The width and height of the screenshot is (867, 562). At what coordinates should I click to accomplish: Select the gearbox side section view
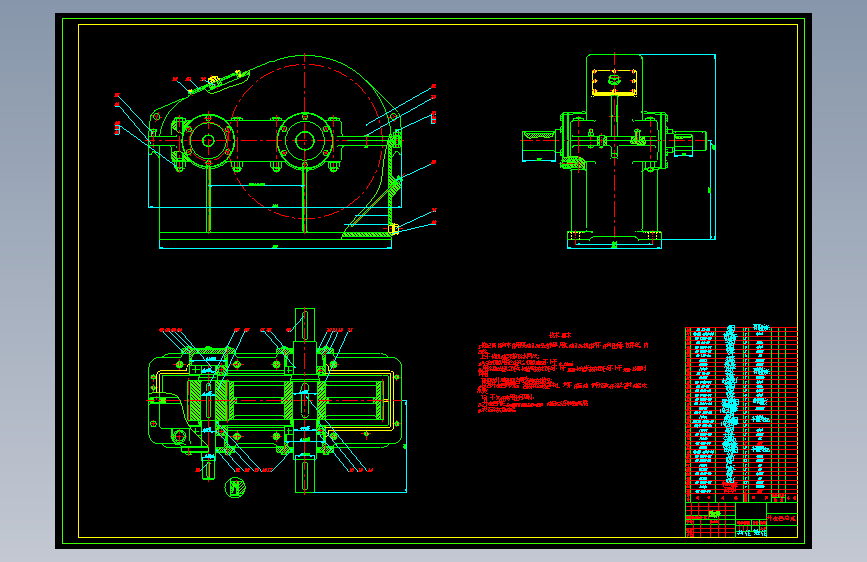pos(619,151)
